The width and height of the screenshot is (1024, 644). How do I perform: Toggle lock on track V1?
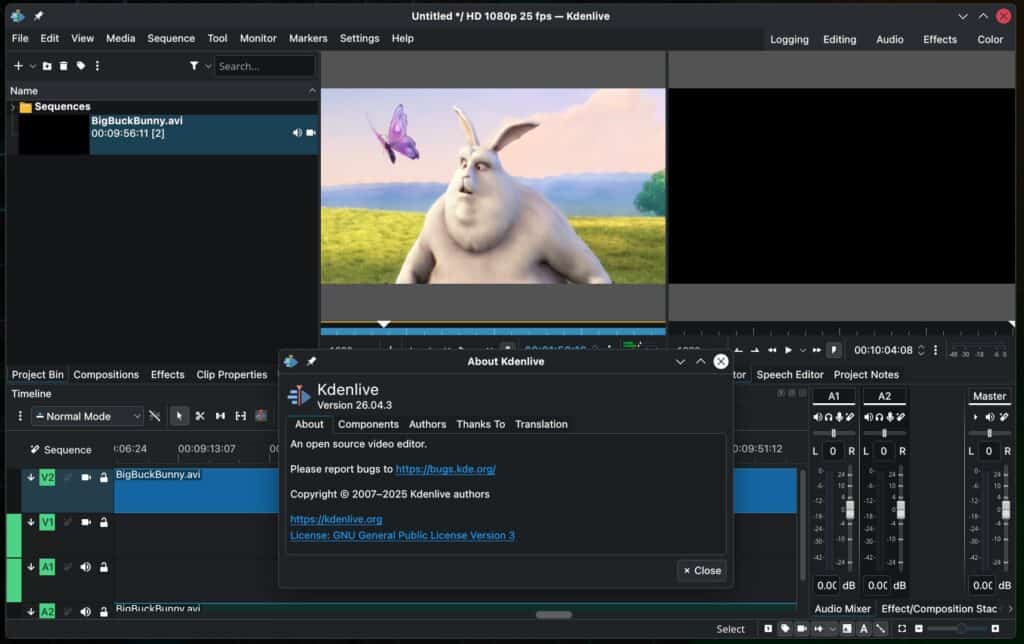coord(103,523)
